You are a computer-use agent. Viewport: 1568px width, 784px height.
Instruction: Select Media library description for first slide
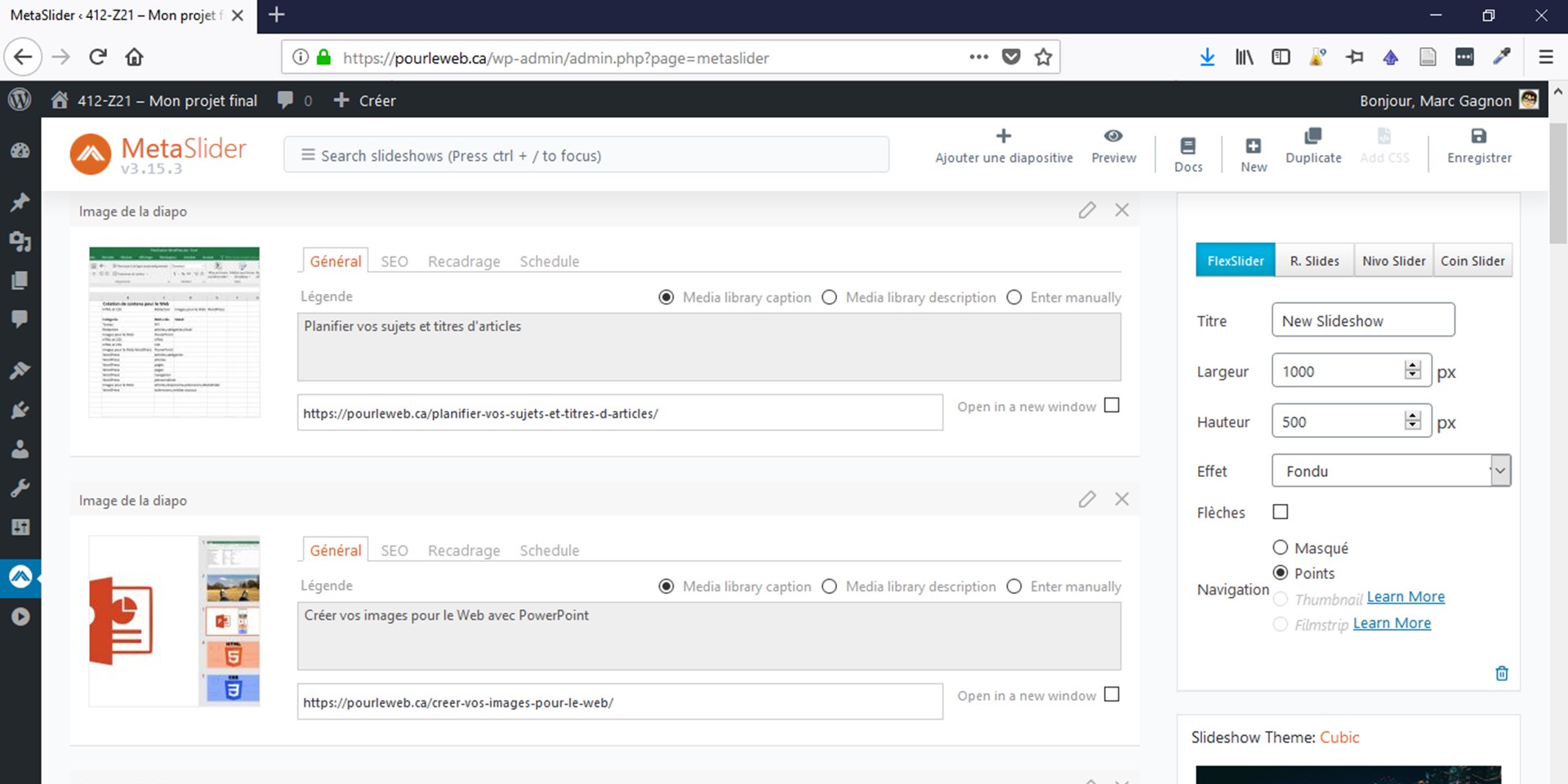click(829, 297)
